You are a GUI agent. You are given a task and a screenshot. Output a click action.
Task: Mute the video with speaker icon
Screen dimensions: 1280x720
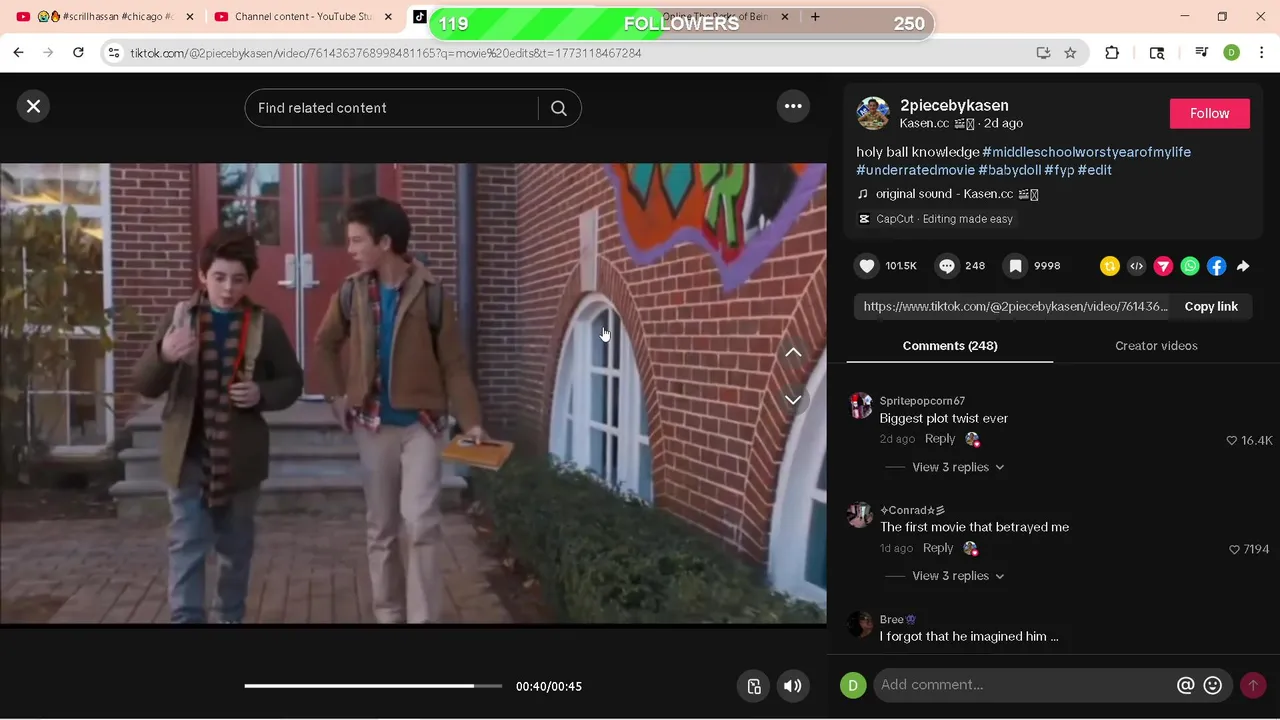[x=793, y=686]
